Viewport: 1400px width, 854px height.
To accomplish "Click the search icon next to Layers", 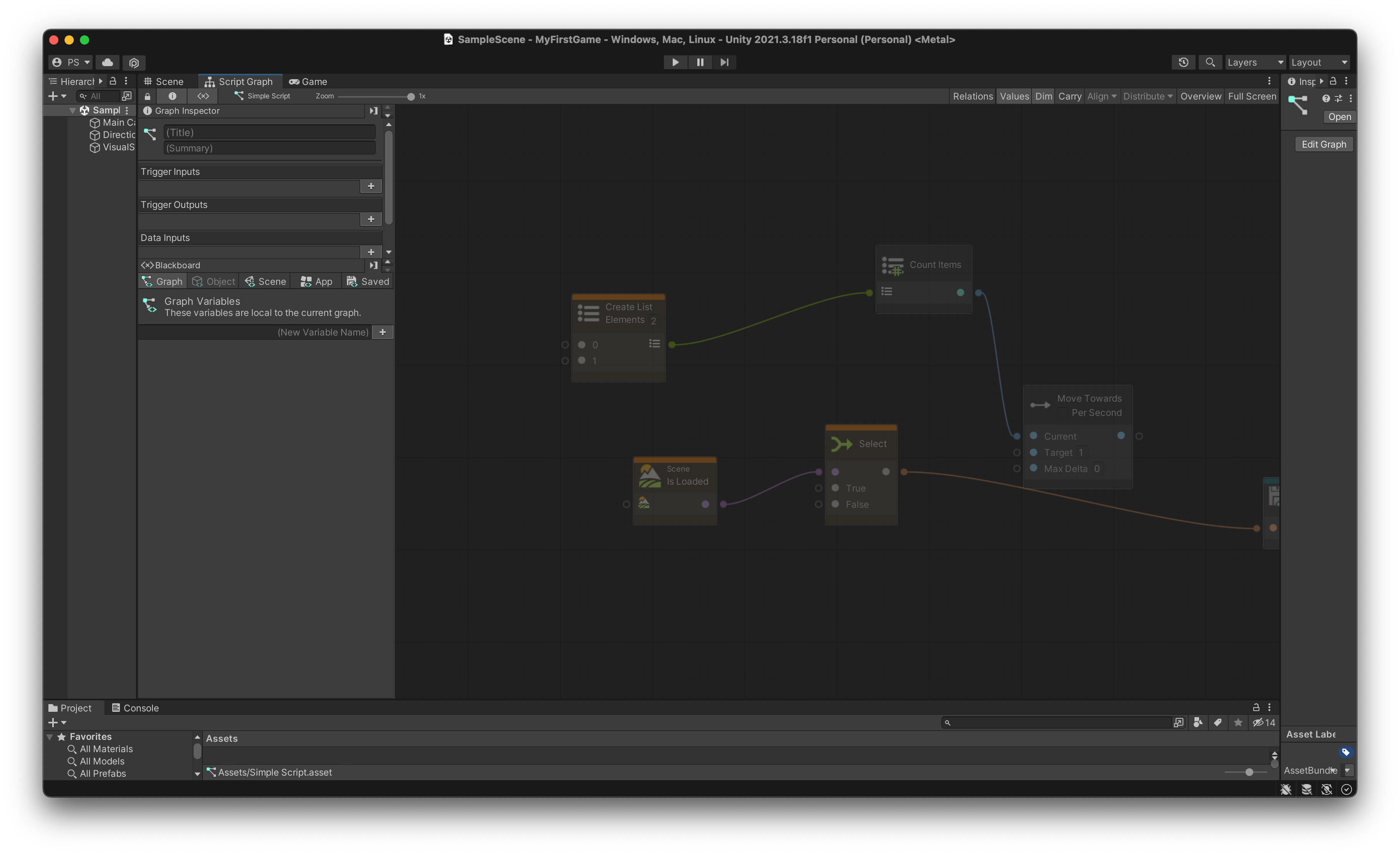I will [x=1210, y=62].
